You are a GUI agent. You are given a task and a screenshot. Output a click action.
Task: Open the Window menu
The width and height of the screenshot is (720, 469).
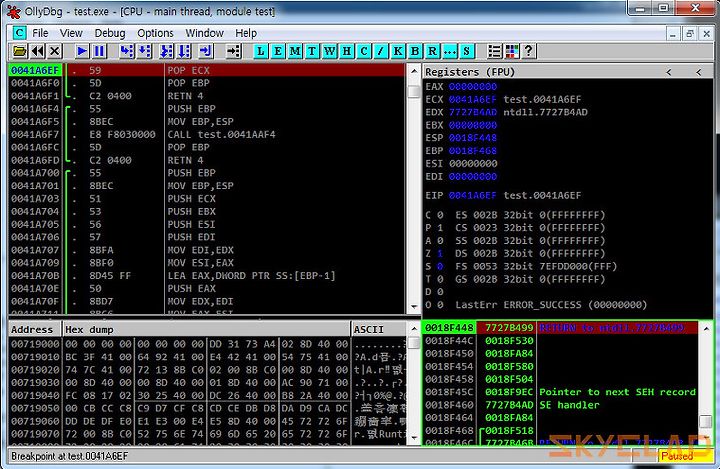[x=204, y=33]
